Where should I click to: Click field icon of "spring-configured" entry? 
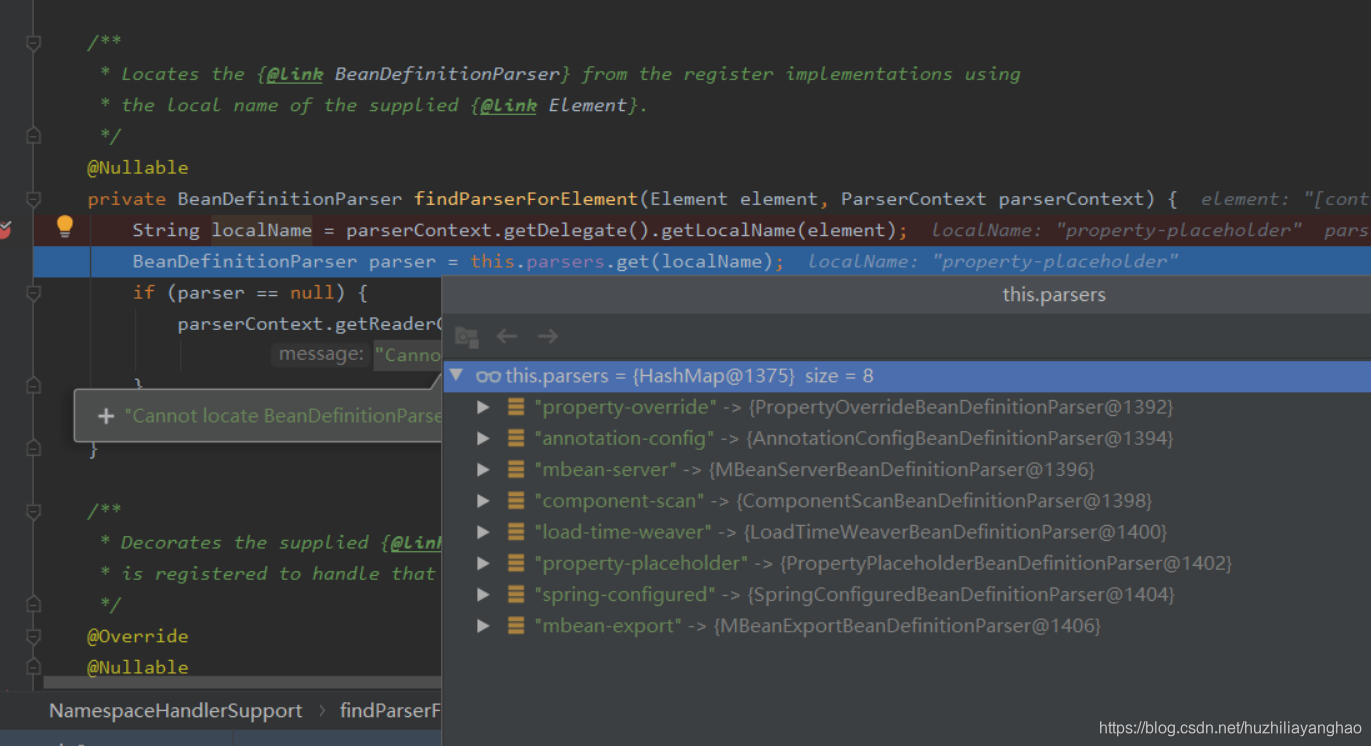click(516, 594)
